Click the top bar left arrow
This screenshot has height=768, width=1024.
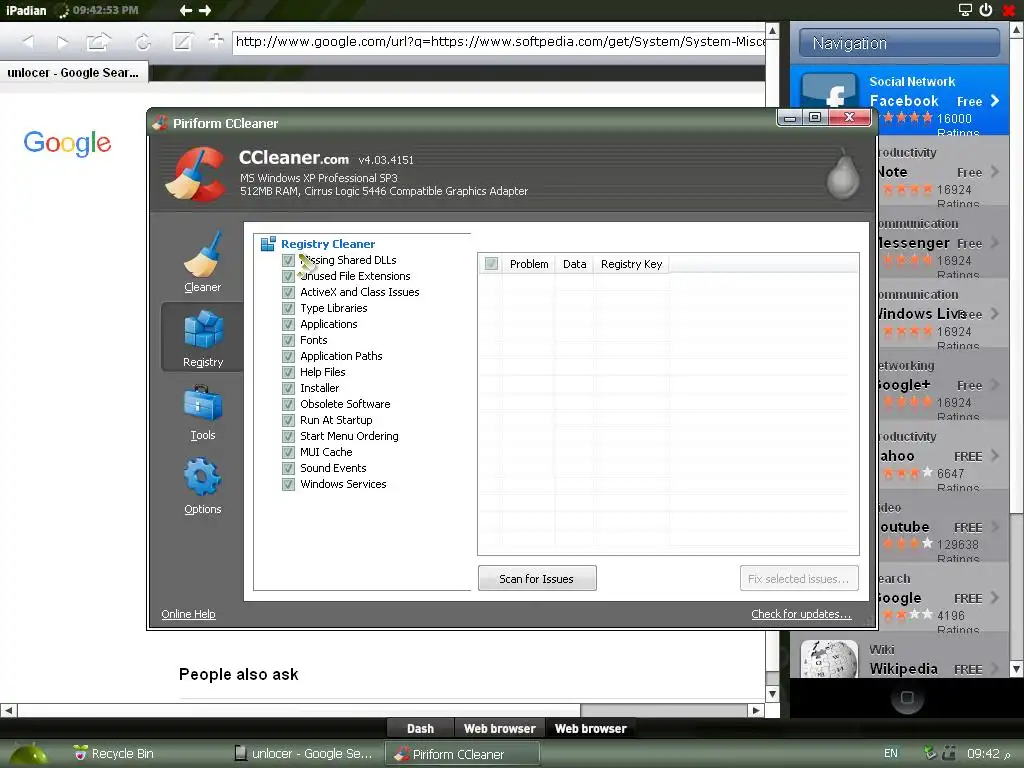pos(186,10)
